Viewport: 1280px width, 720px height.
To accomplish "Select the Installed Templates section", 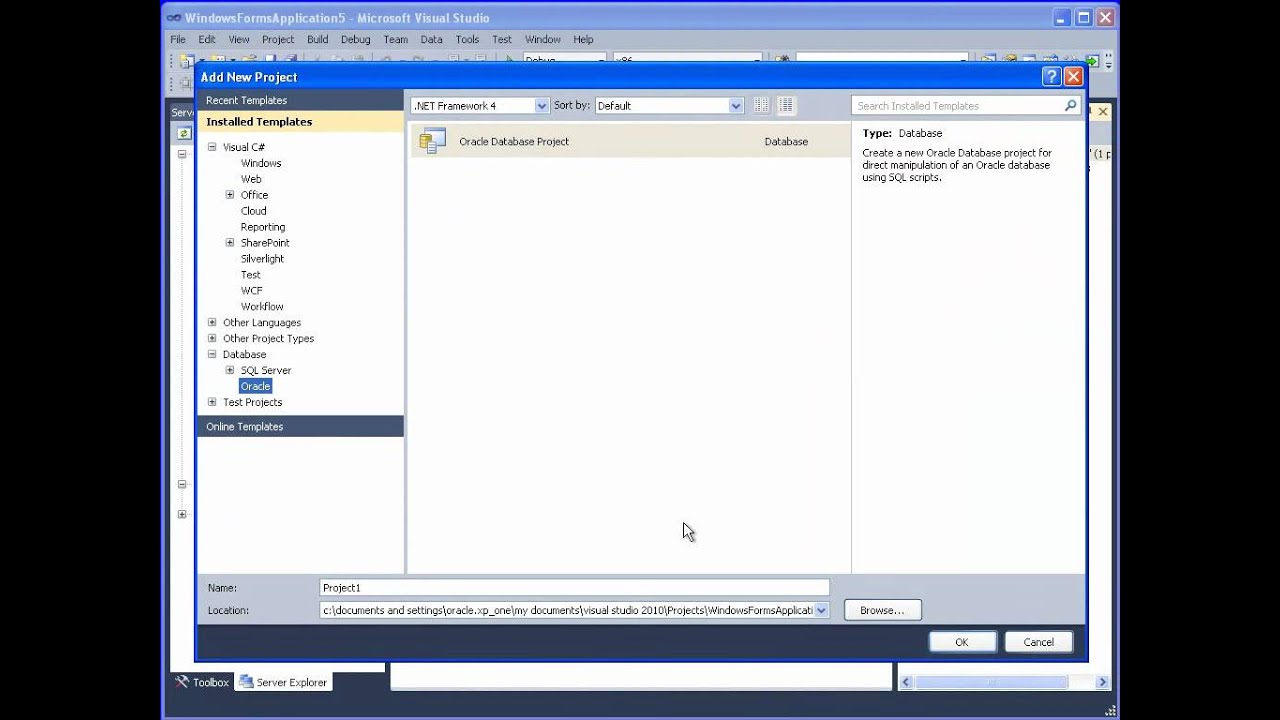I will click(x=300, y=122).
